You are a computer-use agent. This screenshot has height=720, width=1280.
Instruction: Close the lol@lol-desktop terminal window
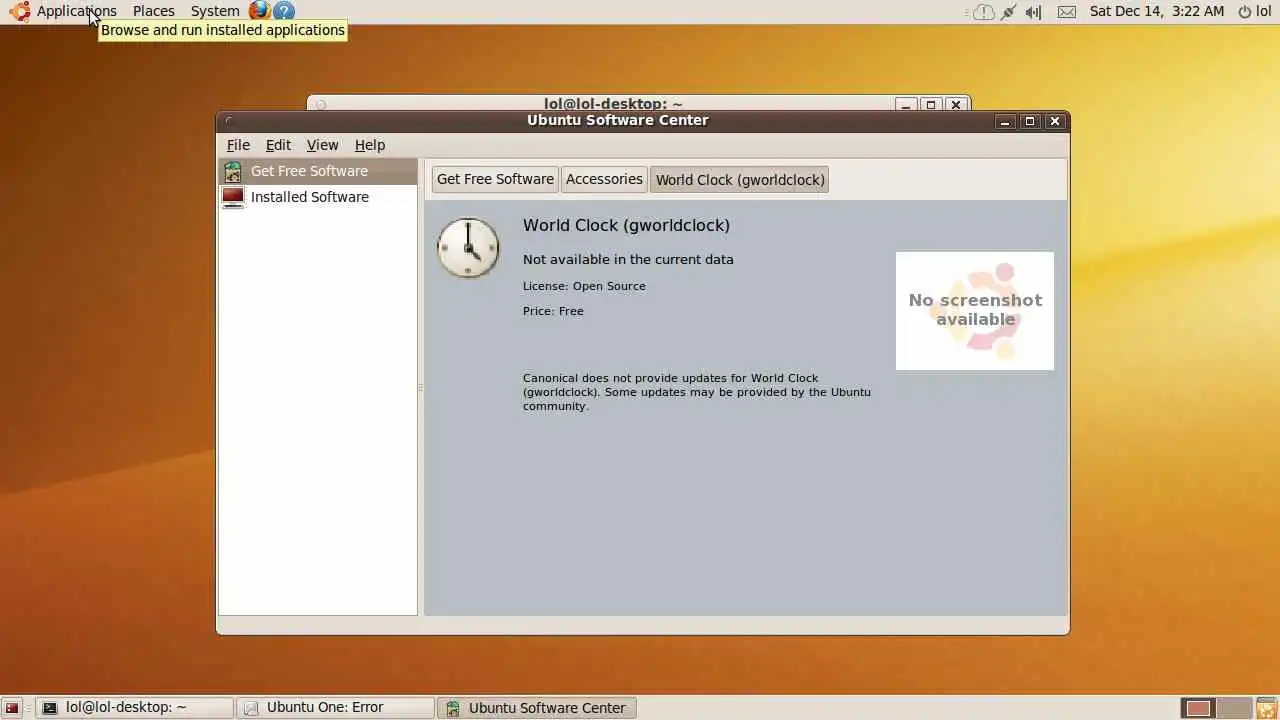pos(955,104)
